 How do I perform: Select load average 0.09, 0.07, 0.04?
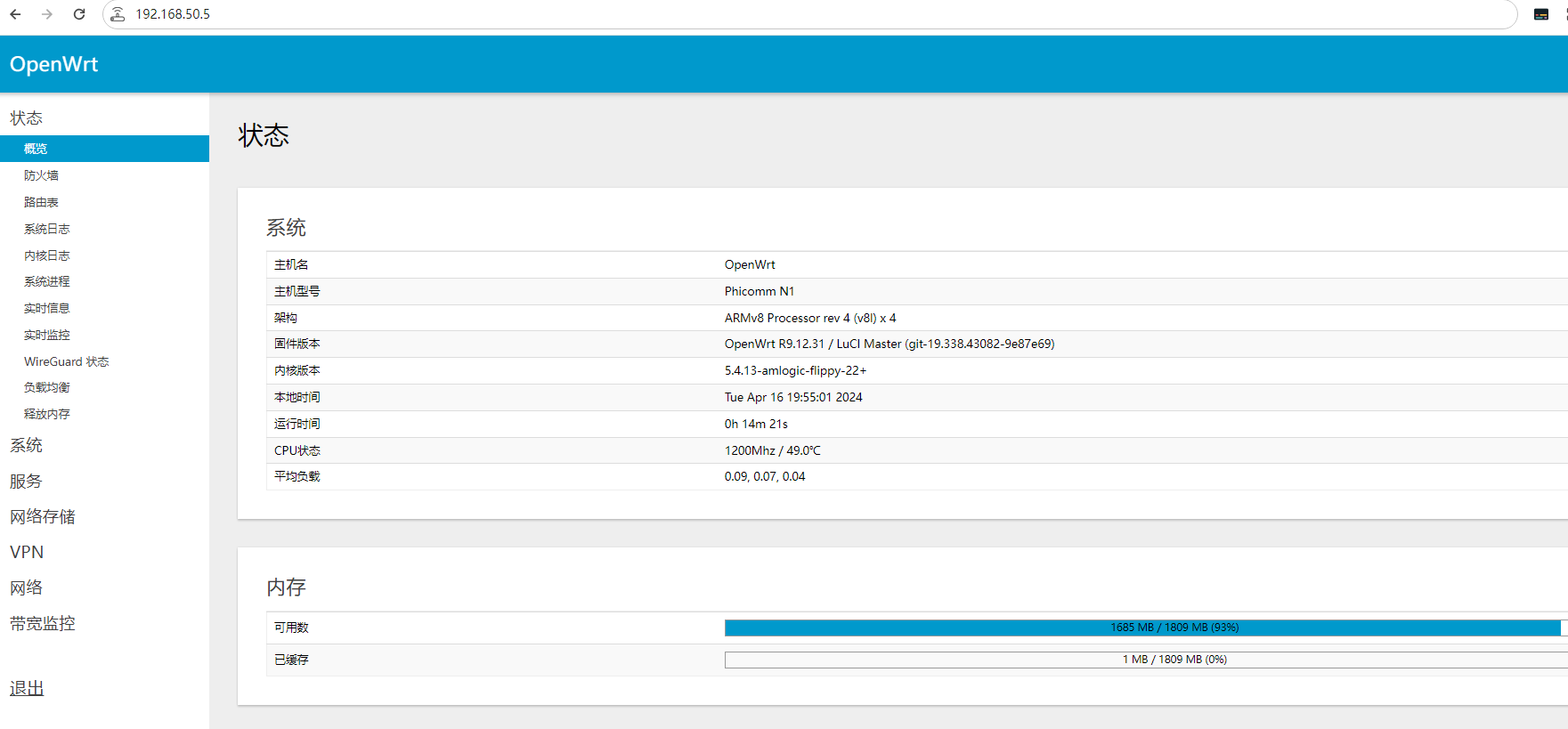(x=765, y=476)
